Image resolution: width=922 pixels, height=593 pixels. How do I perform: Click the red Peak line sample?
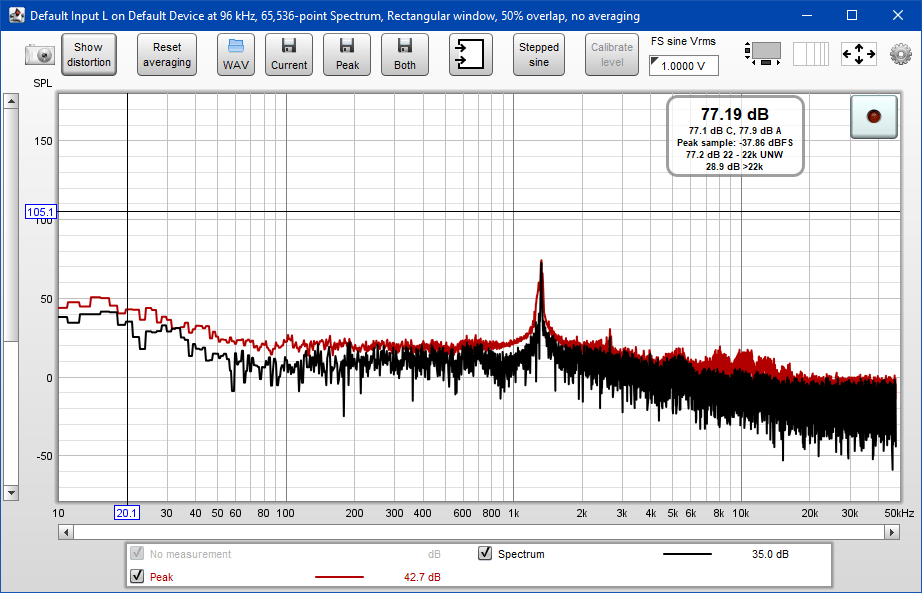point(339,577)
